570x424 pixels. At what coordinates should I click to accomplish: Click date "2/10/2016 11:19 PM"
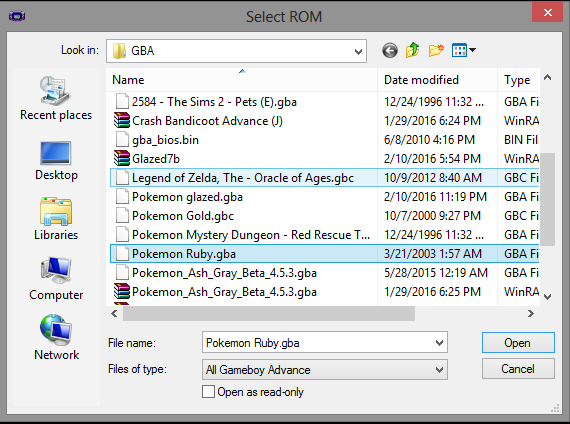(435, 197)
